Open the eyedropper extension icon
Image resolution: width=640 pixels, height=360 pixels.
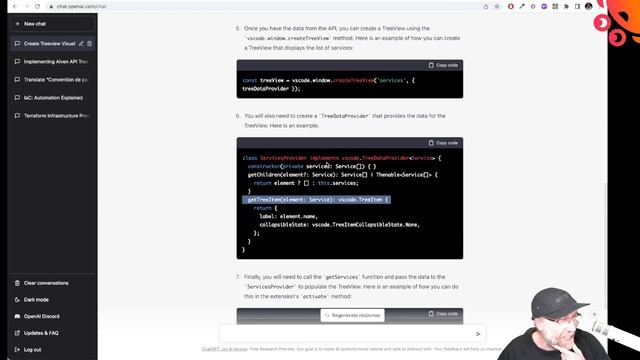point(522,7)
